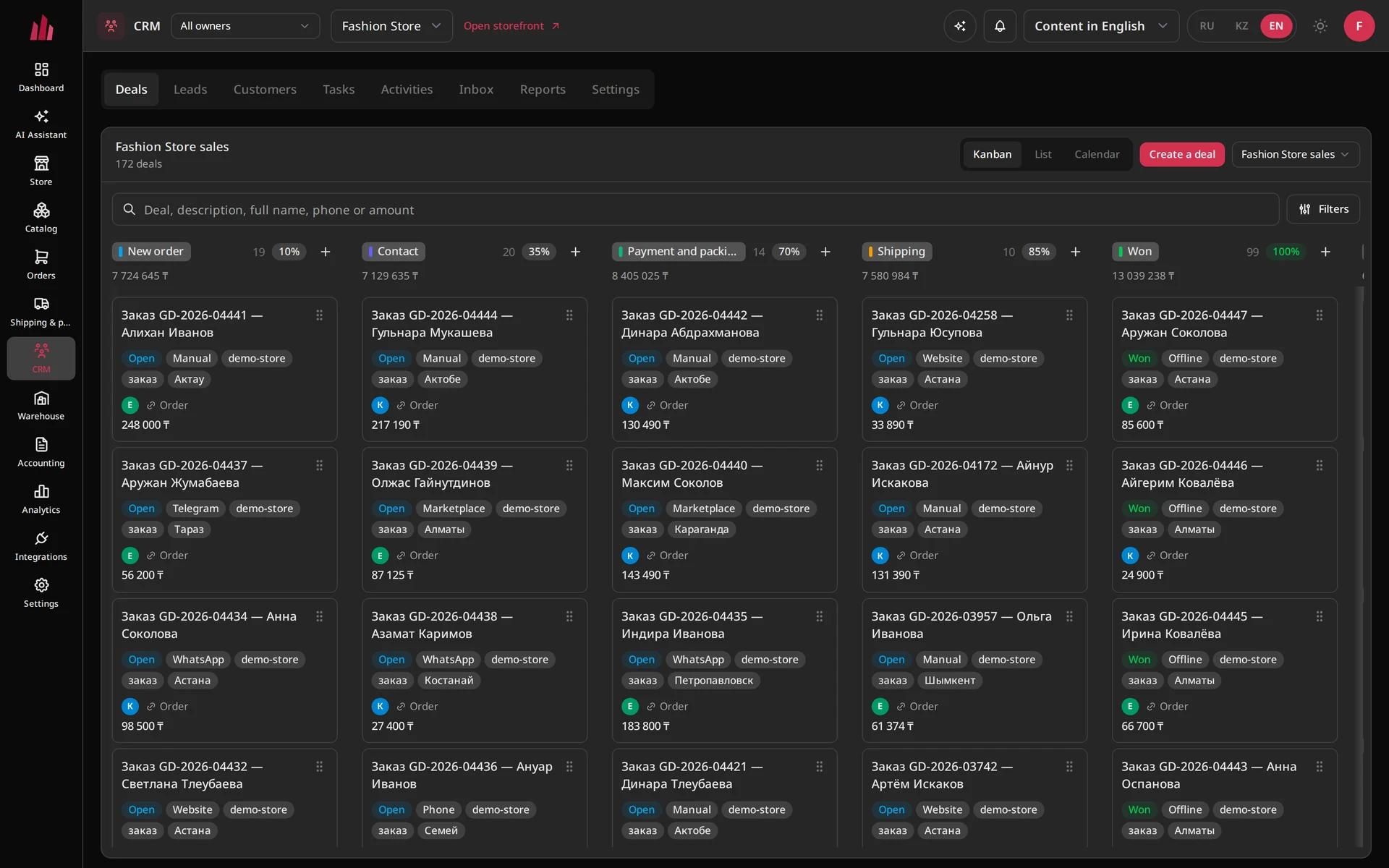This screenshot has width=1389, height=868.
Task: Open deal card GD-2026-04440 Максим Соколов
Action: point(724,519)
